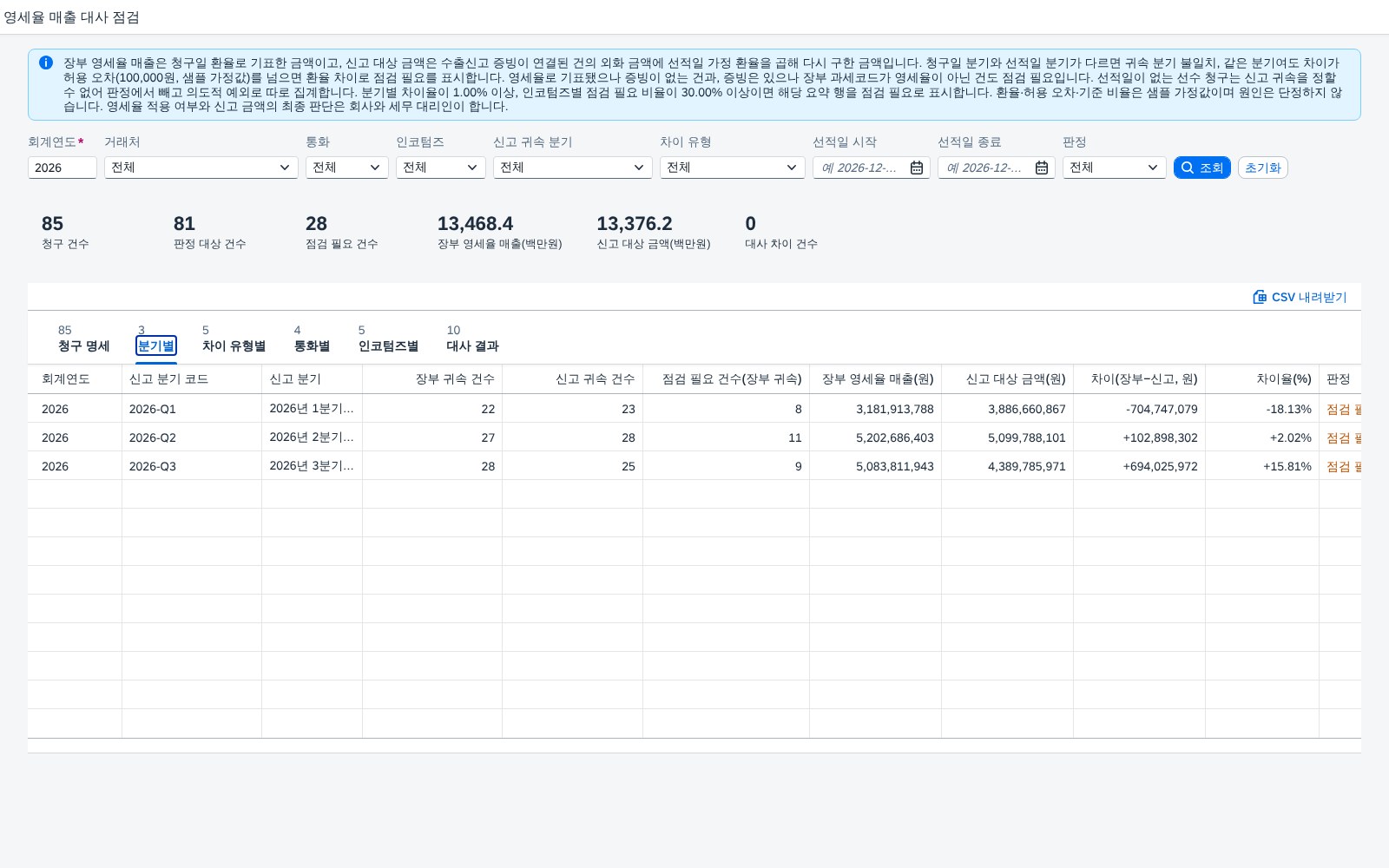Viewport: 1389px width, 868px height.
Task: Open the 차이 유형 dropdown
Action: [733, 168]
